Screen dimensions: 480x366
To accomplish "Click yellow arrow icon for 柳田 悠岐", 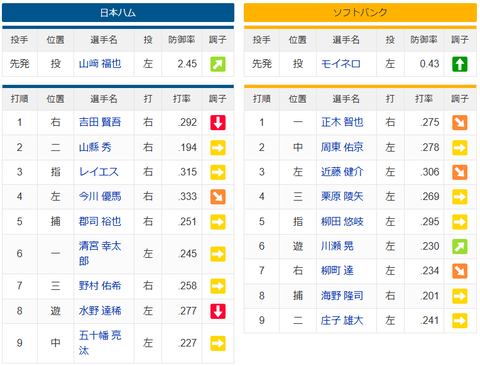I will click(x=460, y=222).
